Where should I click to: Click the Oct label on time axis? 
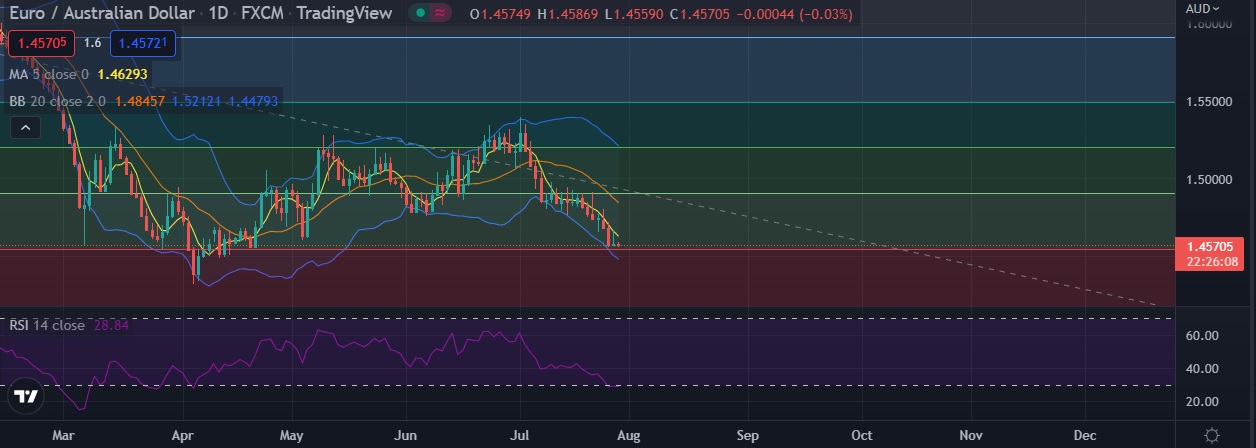click(862, 436)
